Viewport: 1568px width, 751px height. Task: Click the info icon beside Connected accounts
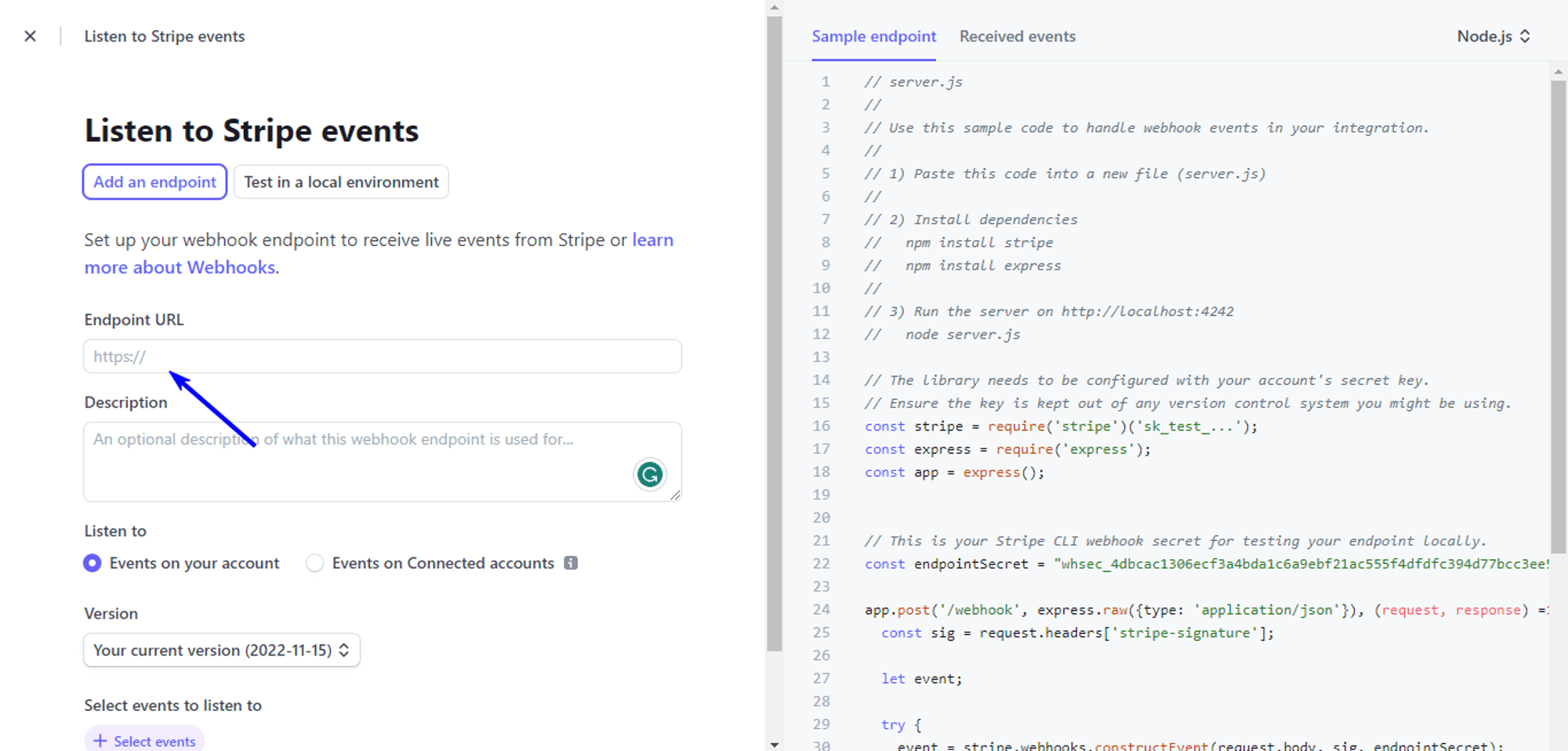pos(571,563)
